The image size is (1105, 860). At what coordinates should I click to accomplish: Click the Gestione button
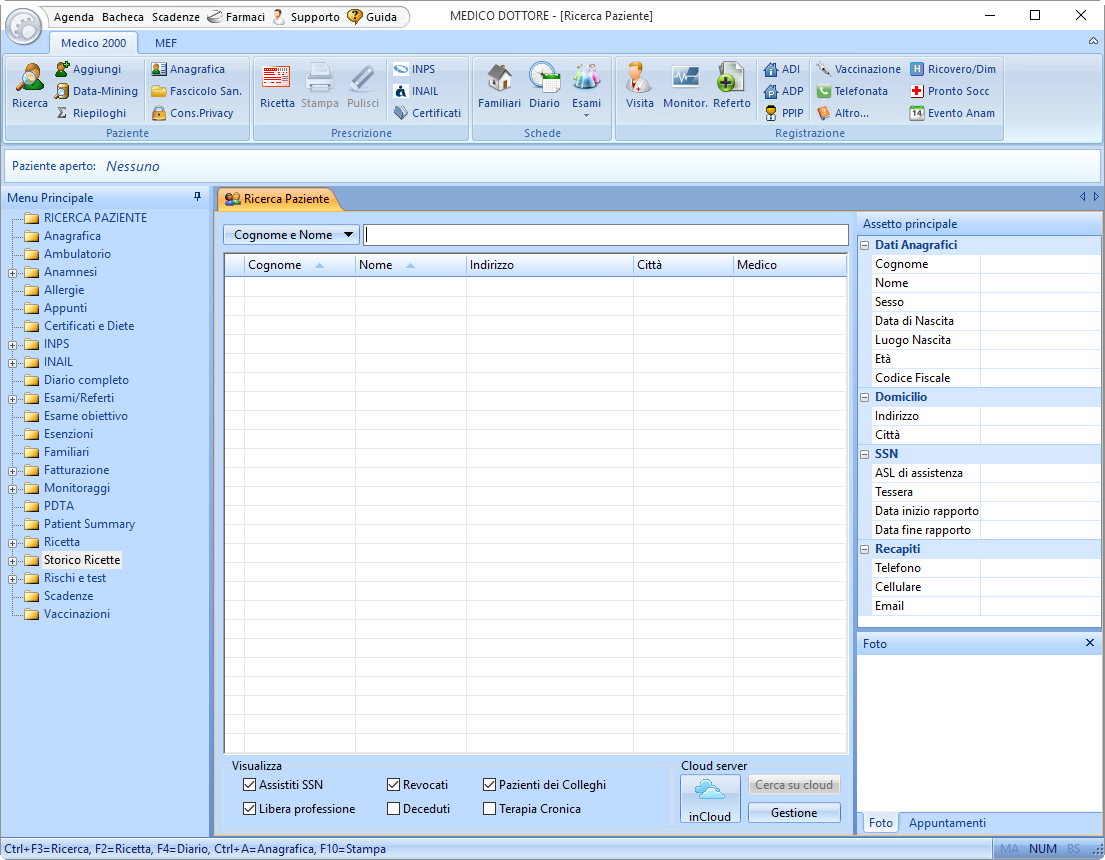[x=794, y=813]
